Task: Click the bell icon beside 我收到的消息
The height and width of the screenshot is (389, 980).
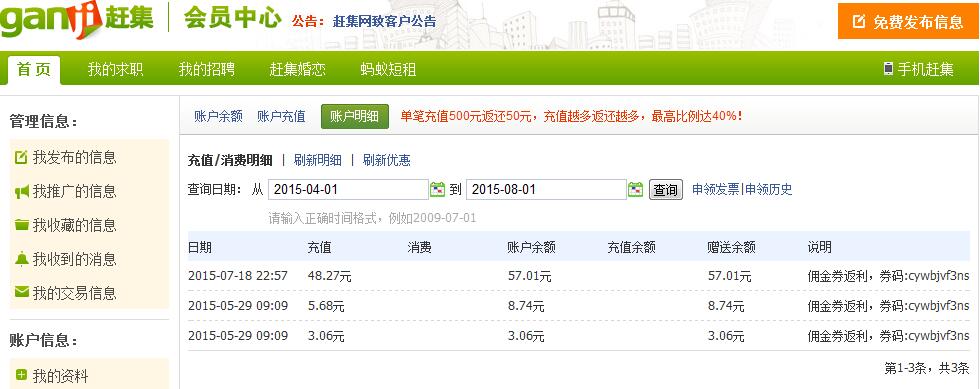Action: 21,259
